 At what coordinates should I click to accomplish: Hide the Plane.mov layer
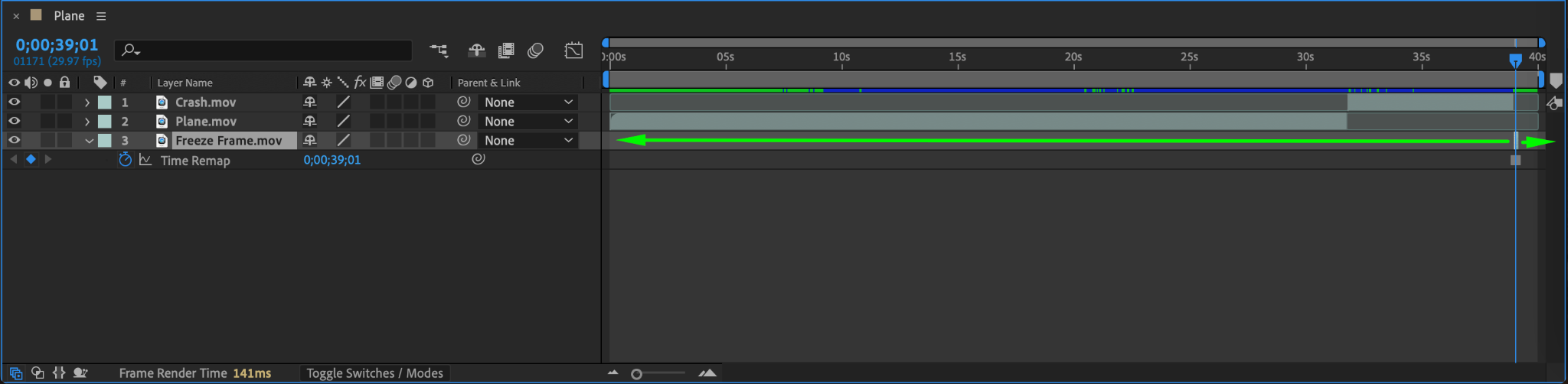pos(14,121)
